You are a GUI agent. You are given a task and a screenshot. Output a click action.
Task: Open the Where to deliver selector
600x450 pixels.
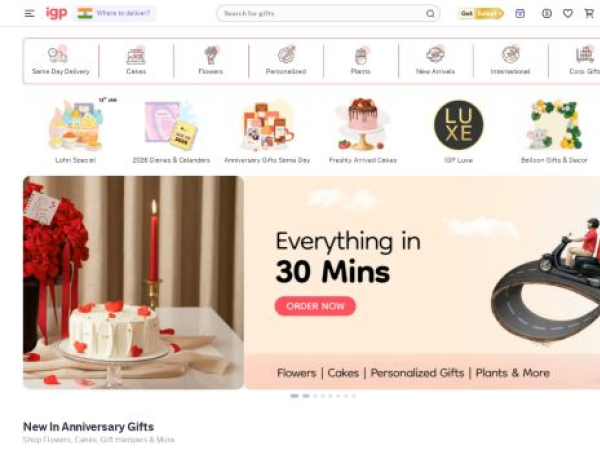click(115, 13)
